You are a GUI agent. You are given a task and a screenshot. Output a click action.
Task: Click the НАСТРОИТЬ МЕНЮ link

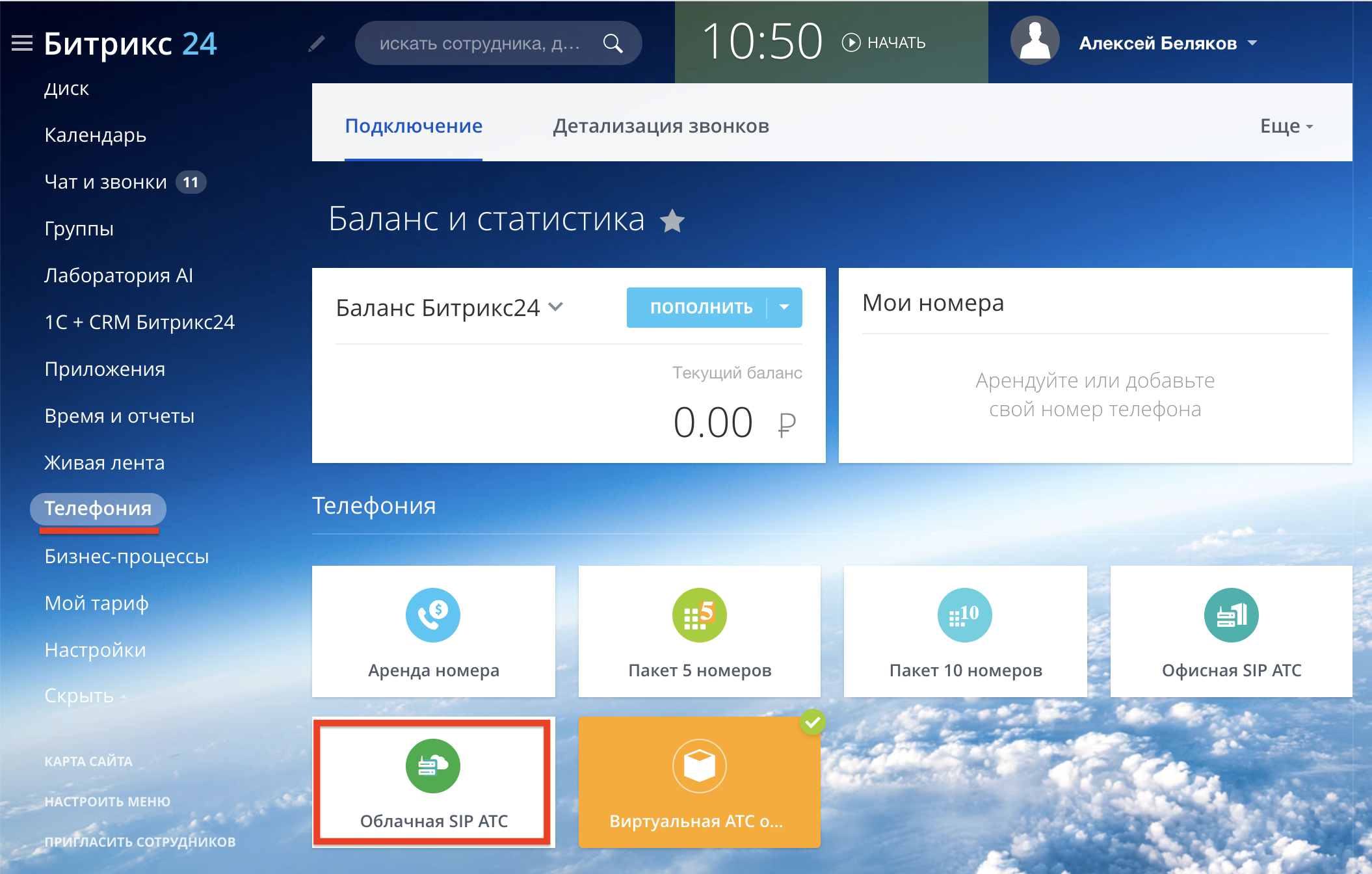(107, 801)
